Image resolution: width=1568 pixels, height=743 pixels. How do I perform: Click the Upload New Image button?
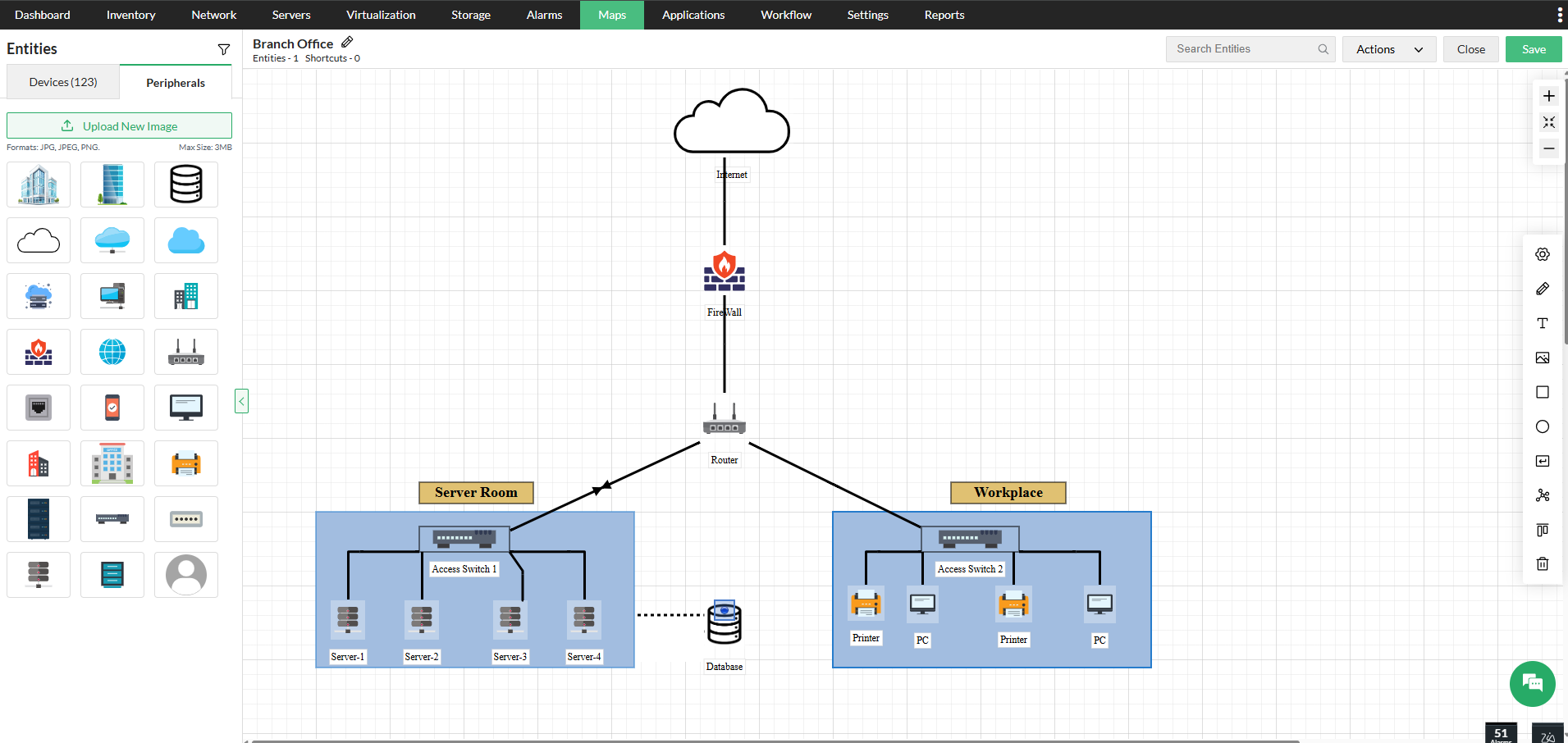(x=119, y=125)
